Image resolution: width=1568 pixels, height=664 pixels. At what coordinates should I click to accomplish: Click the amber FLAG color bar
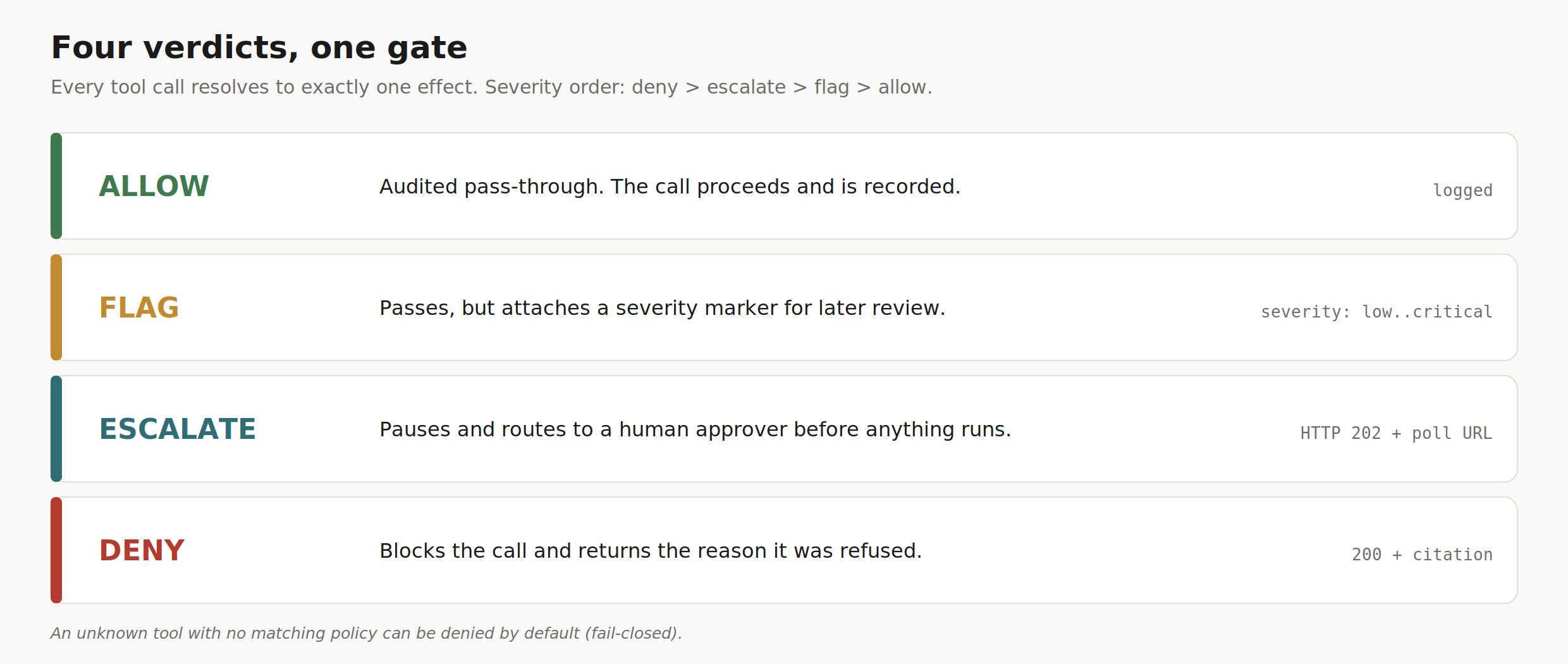[56, 307]
